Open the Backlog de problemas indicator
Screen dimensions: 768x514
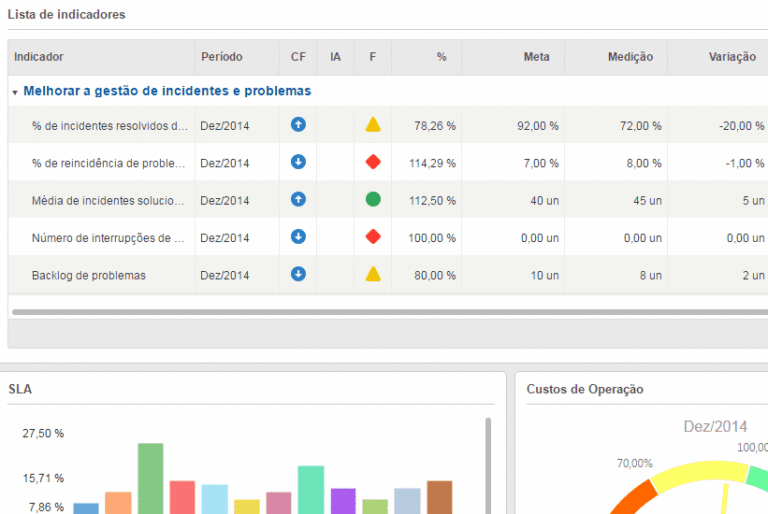(x=89, y=275)
